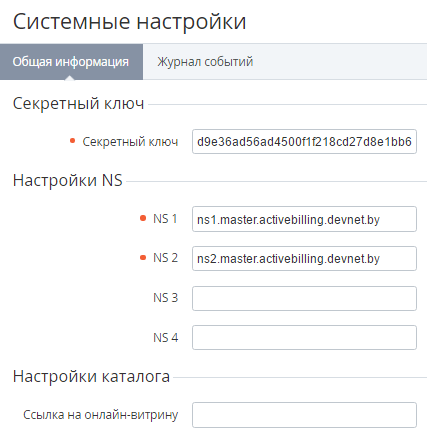This screenshot has height=437, width=427.
Task: Click the NS 4 label text
Action: click(166, 338)
